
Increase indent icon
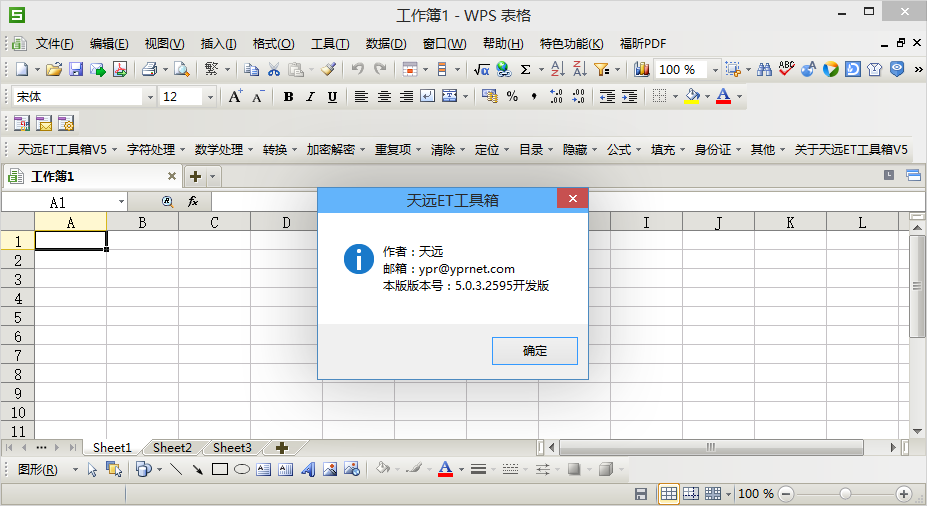point(630,96)
